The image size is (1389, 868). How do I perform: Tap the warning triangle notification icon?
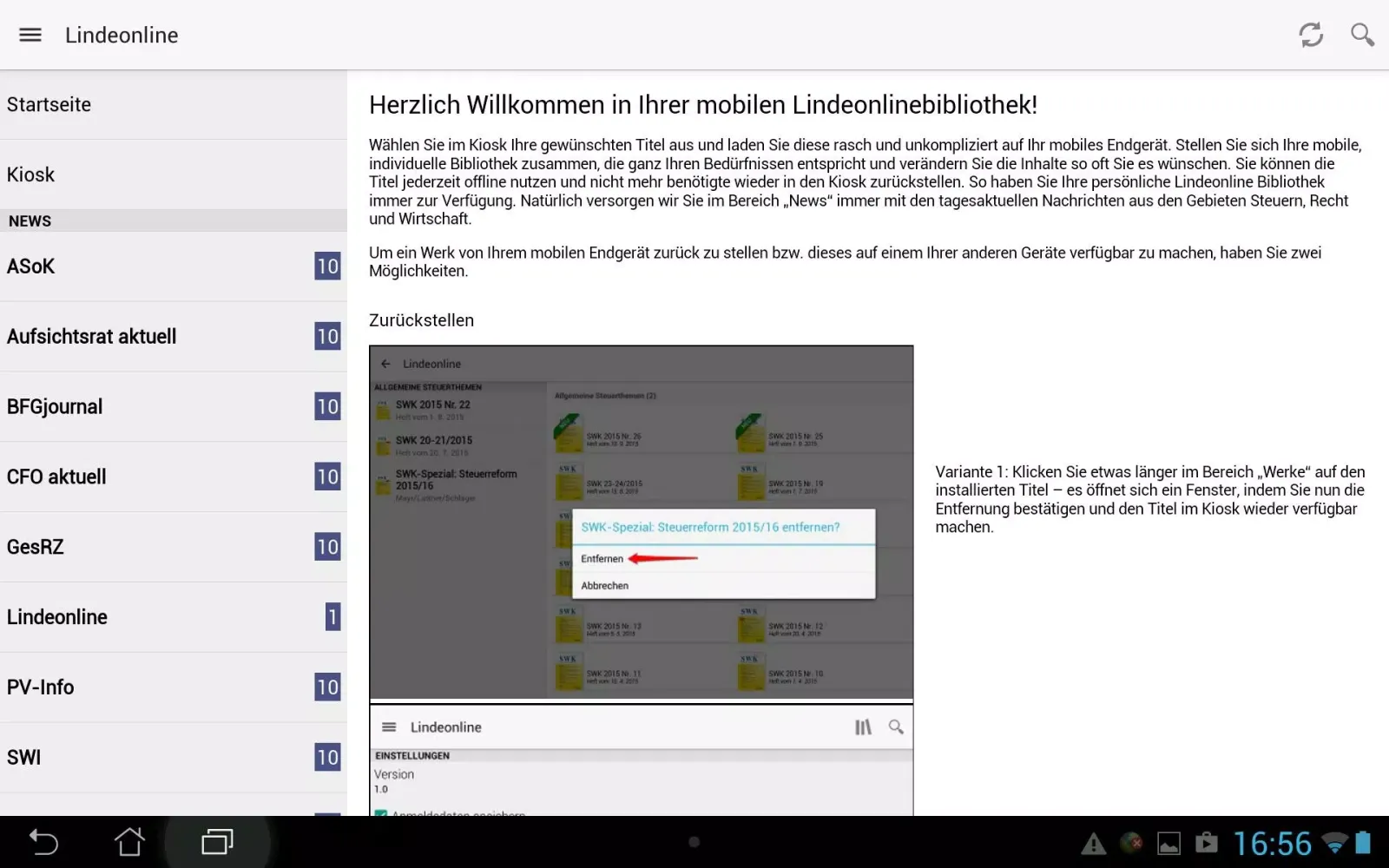tap(1093, 843)
